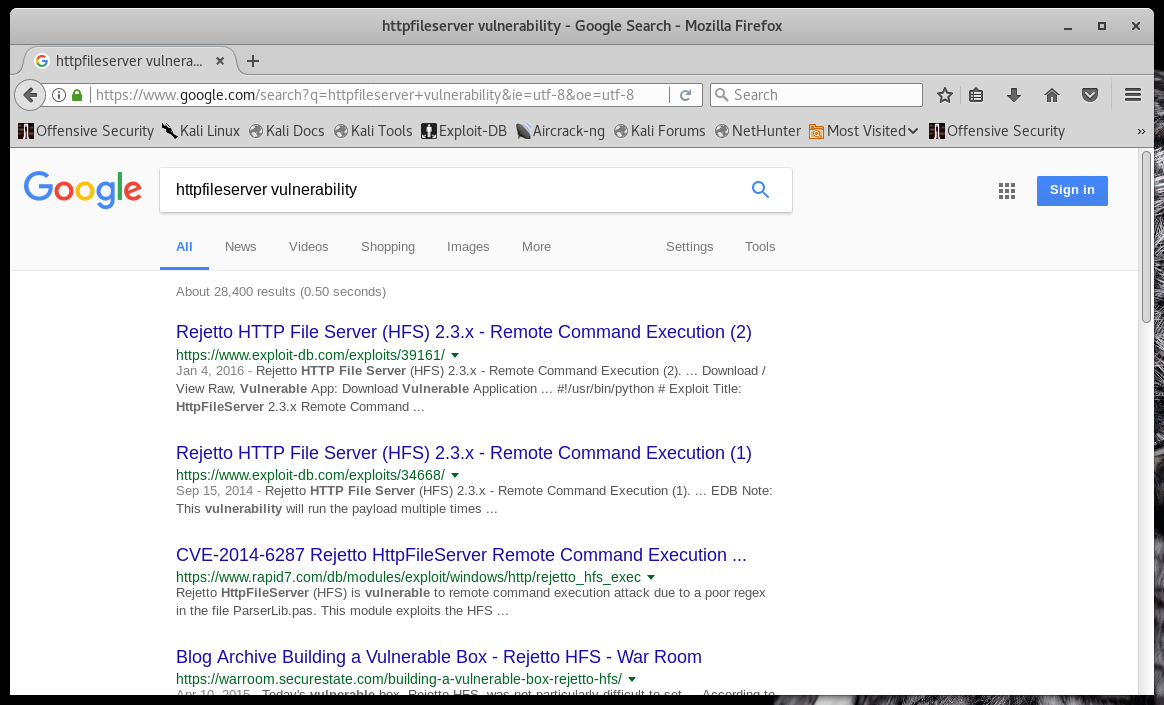This screenshot has height=705, width=1164.
Task: Click the Firefox back arrow button
Action: [x=30, y=95]
